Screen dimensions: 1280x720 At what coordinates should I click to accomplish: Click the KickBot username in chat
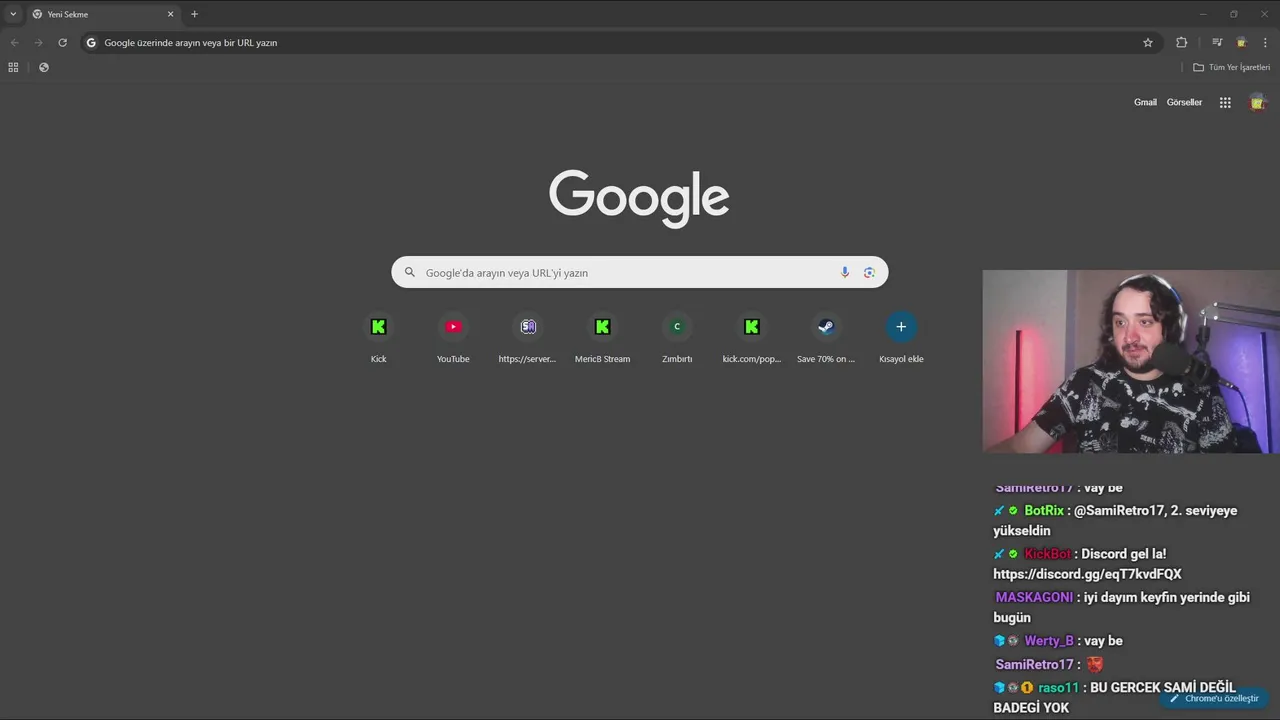click(x=1047, y=554)
